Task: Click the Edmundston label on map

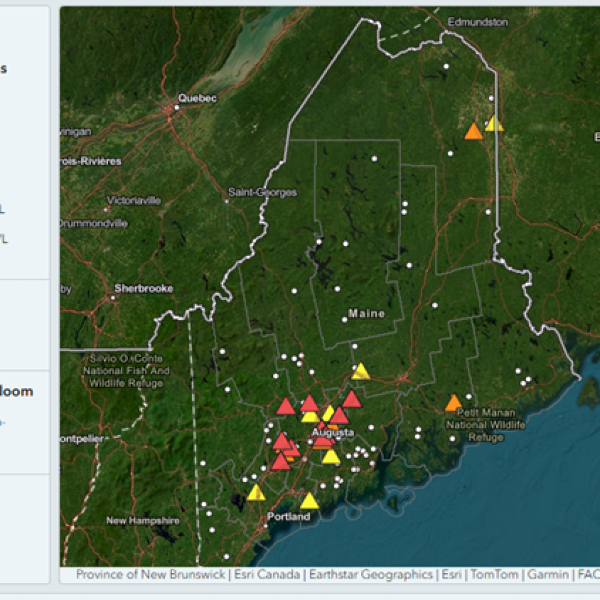Action: 478,22
